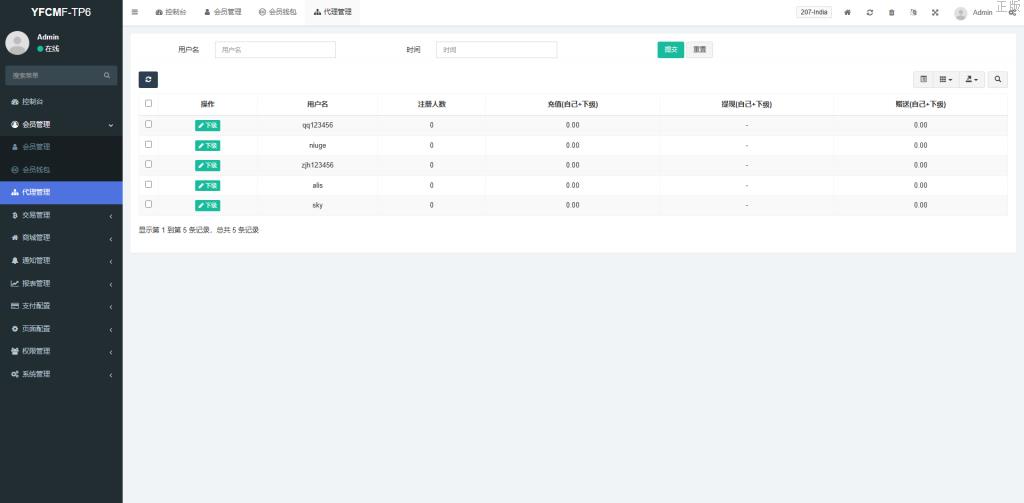This screenshot has height=503, width=1024.
Task: Toggle the sidebar with the hamburger icon
Action: [135, 12]
